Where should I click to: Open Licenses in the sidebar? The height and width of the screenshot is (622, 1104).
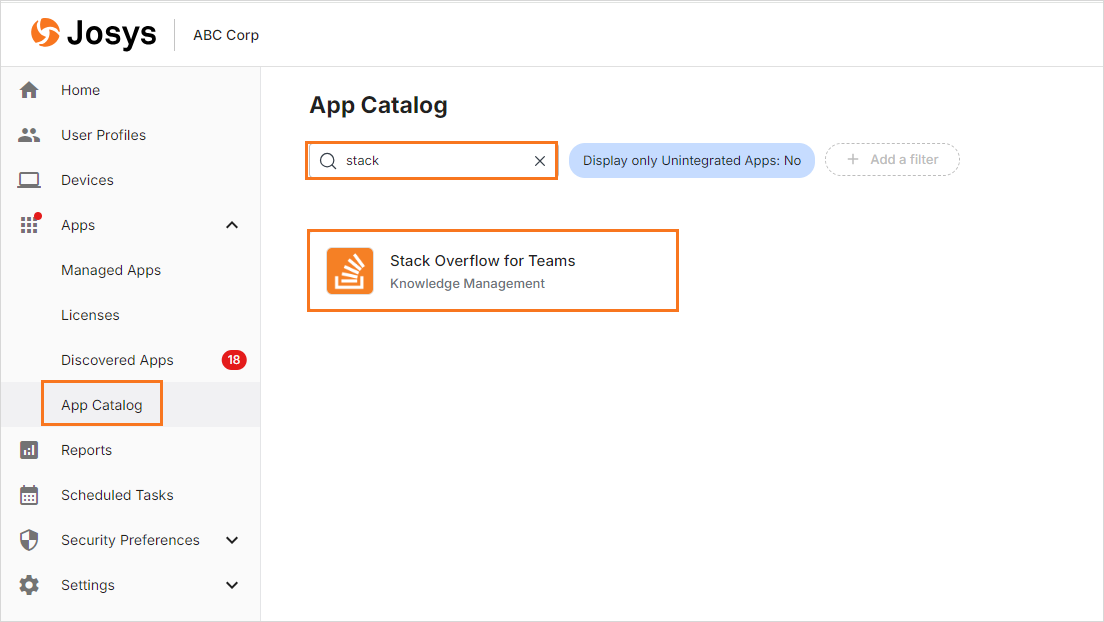click(x=90, y=316)
